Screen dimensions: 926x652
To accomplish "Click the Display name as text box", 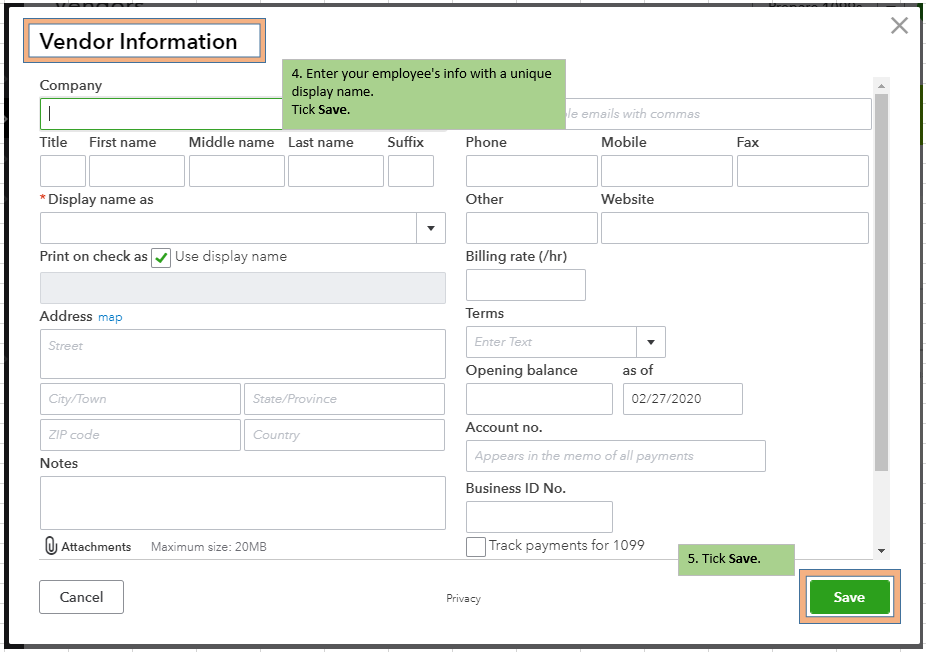I will tap(229, 228).
